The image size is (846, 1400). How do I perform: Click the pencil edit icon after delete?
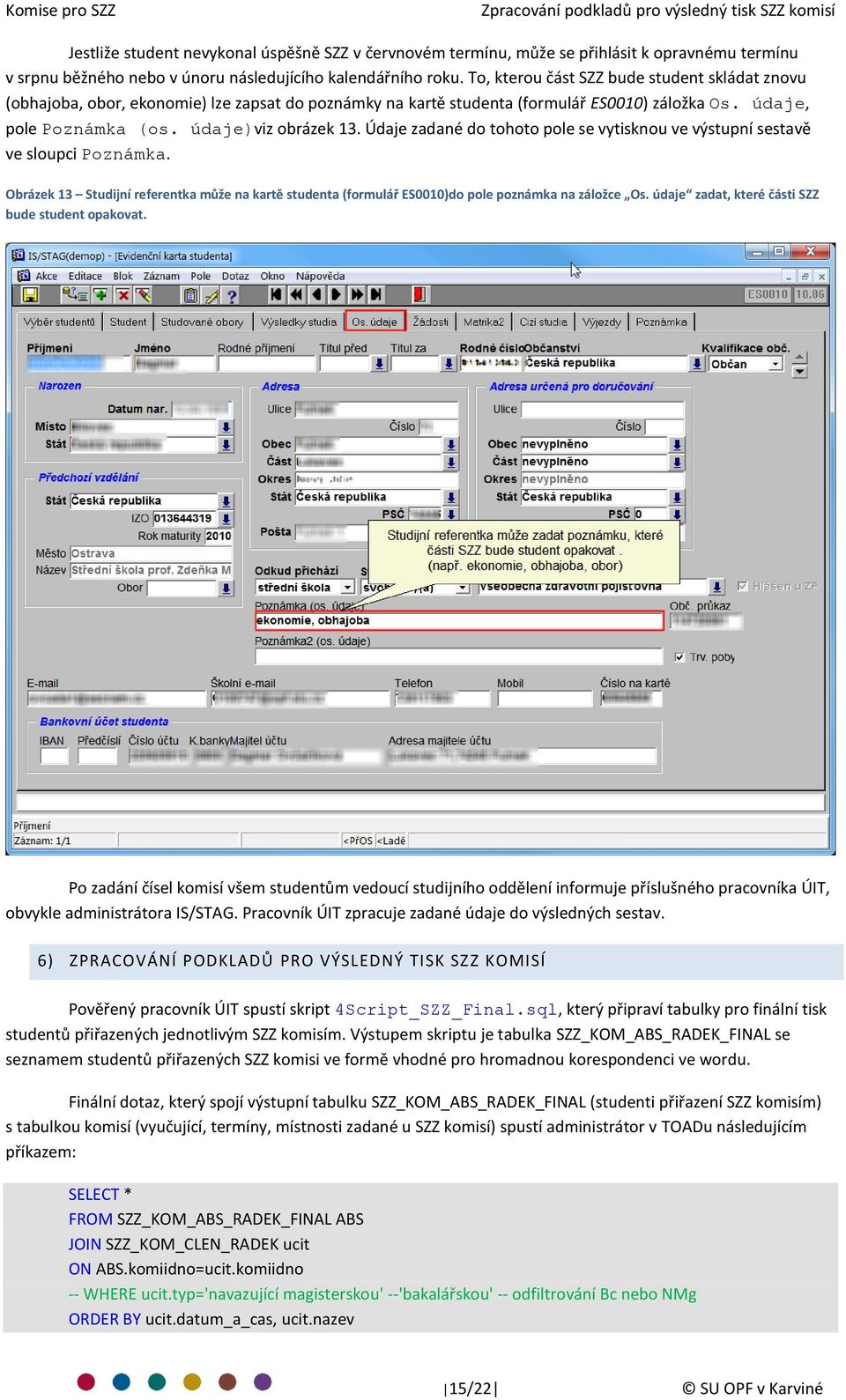click(x=144, y=294)
